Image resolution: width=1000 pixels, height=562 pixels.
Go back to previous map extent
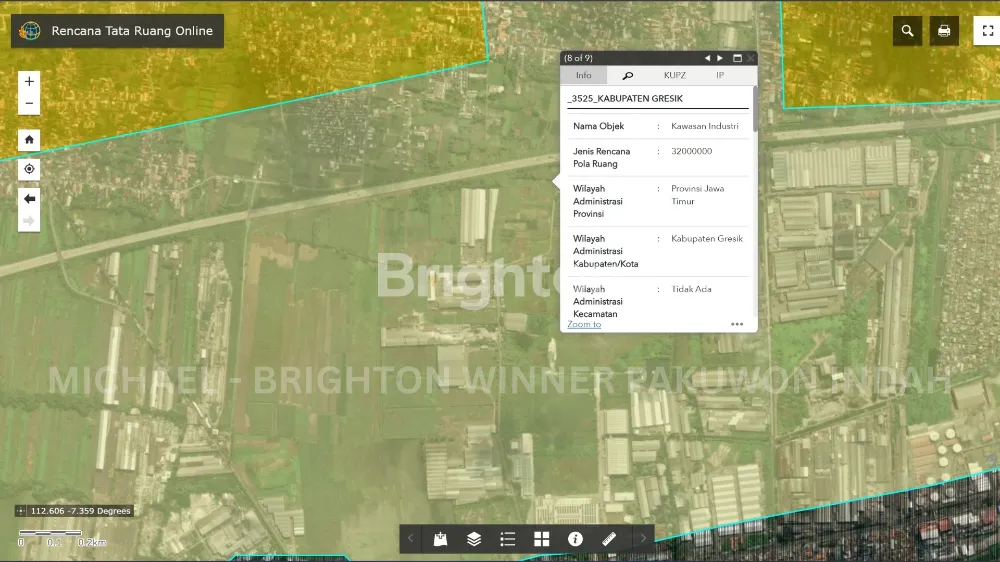(29, 199)
